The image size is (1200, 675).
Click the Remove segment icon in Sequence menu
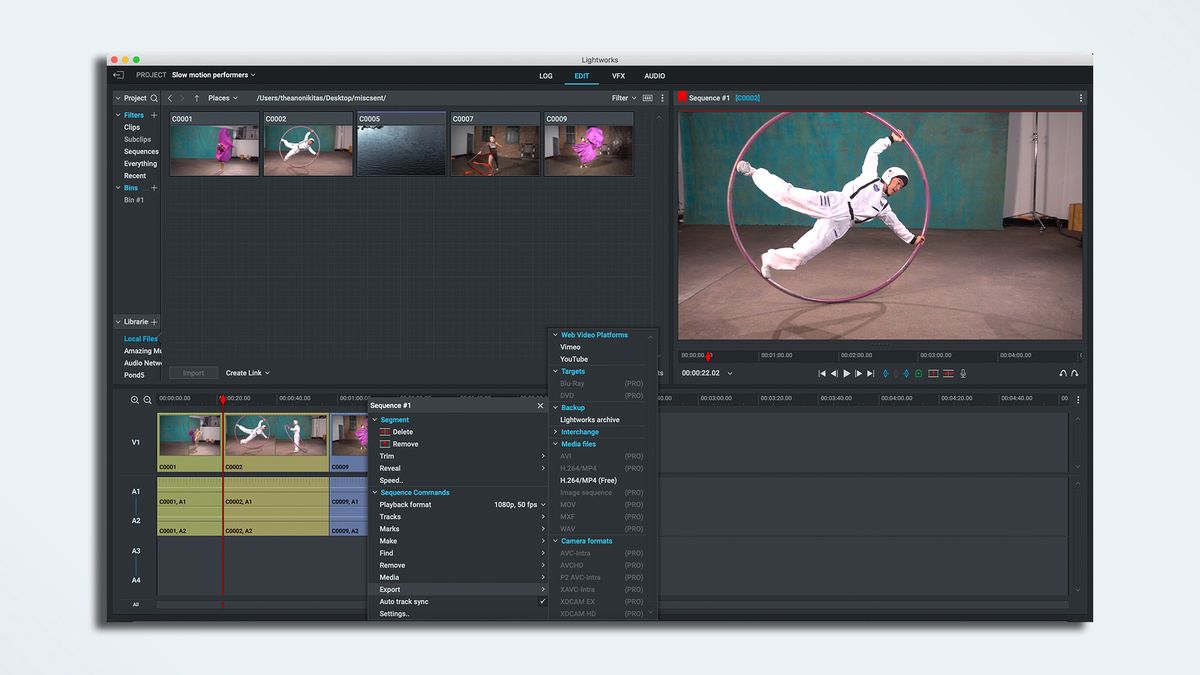point(385,444)
